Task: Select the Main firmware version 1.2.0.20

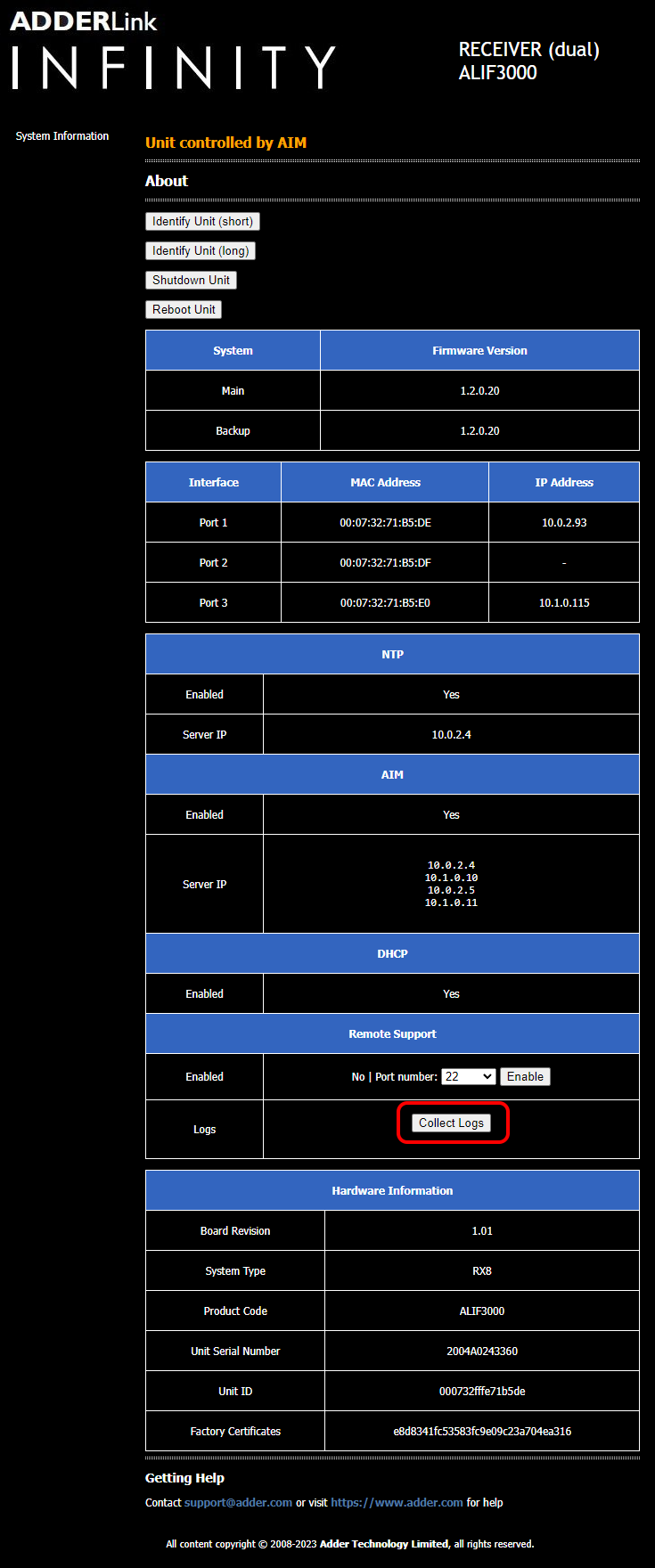Action: 479,391
